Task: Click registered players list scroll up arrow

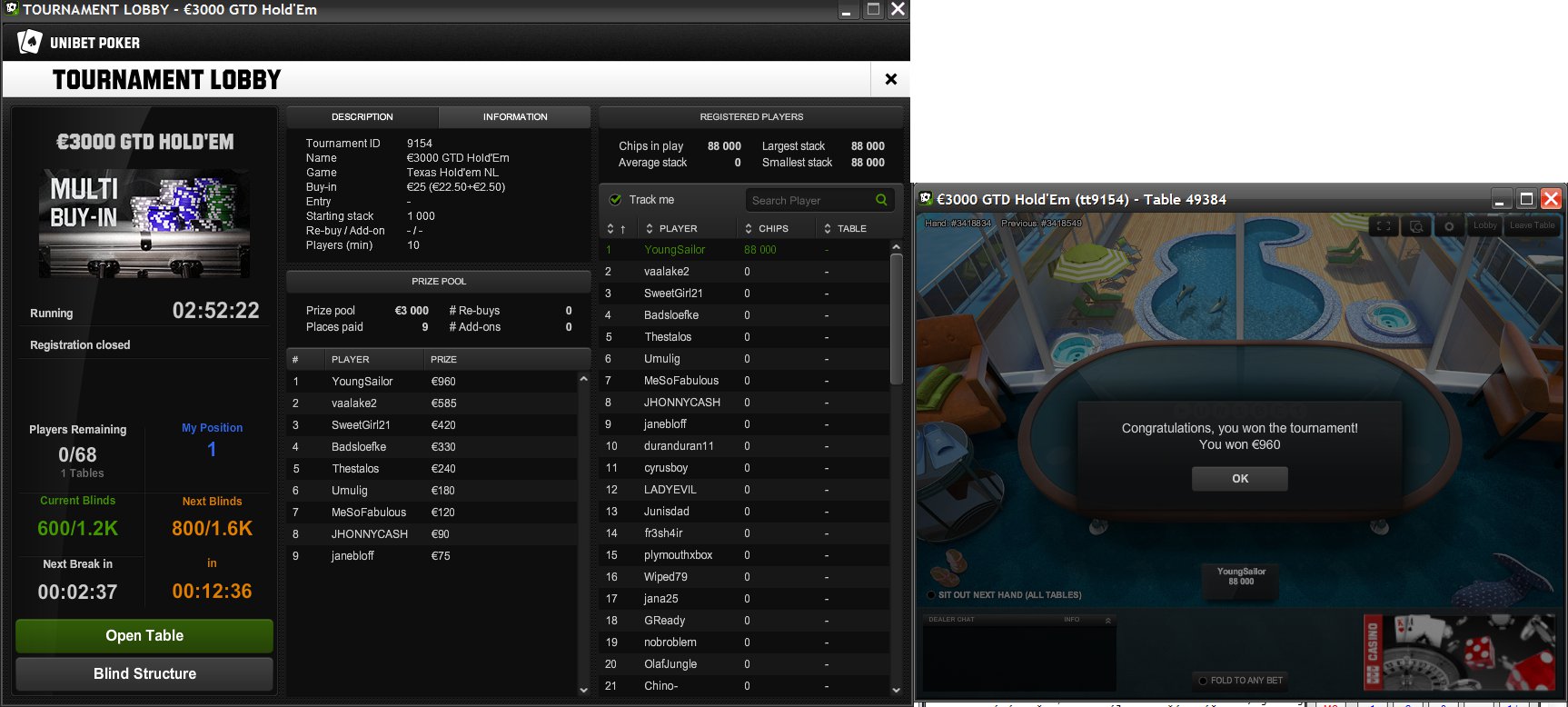Action: click(897, 247)
